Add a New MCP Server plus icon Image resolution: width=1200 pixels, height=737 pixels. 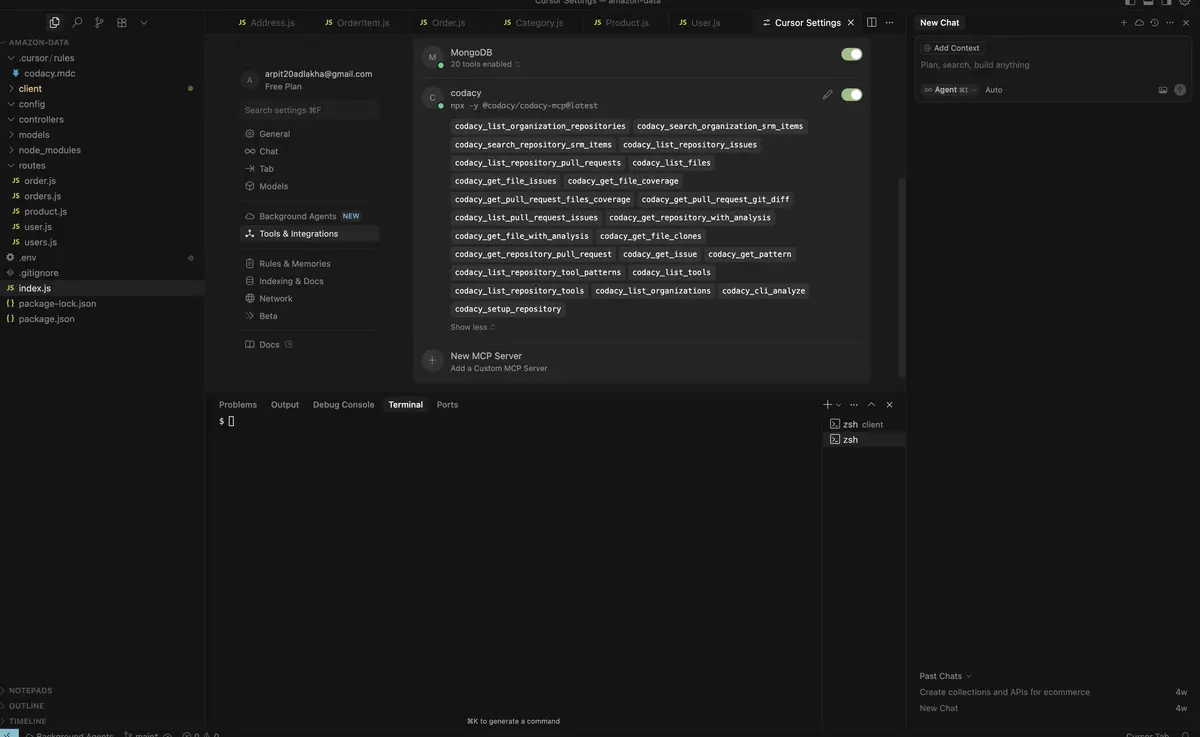(432, 361)
